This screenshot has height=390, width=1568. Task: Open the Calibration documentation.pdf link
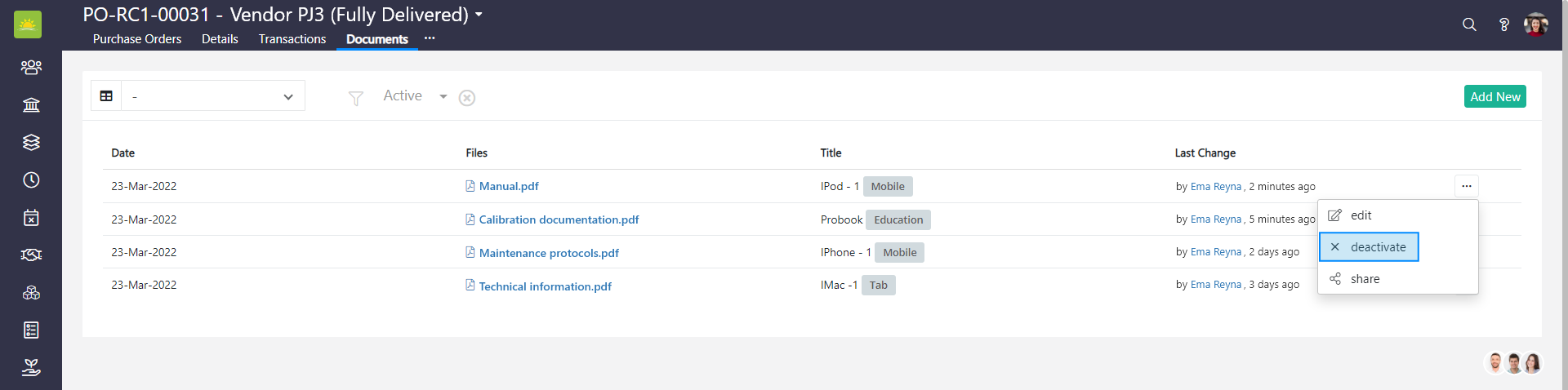point(559,219)
